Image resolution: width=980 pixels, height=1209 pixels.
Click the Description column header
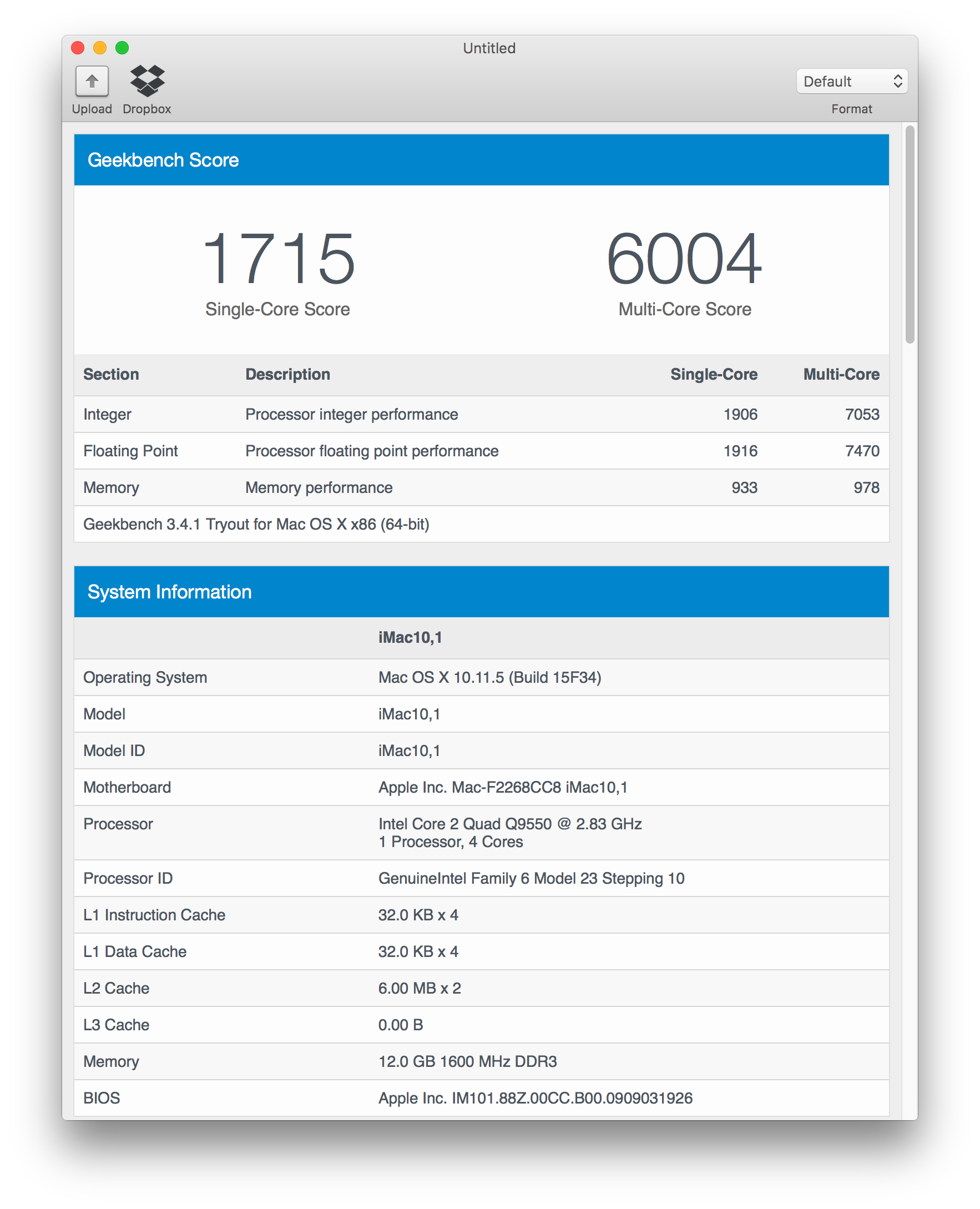288,374
